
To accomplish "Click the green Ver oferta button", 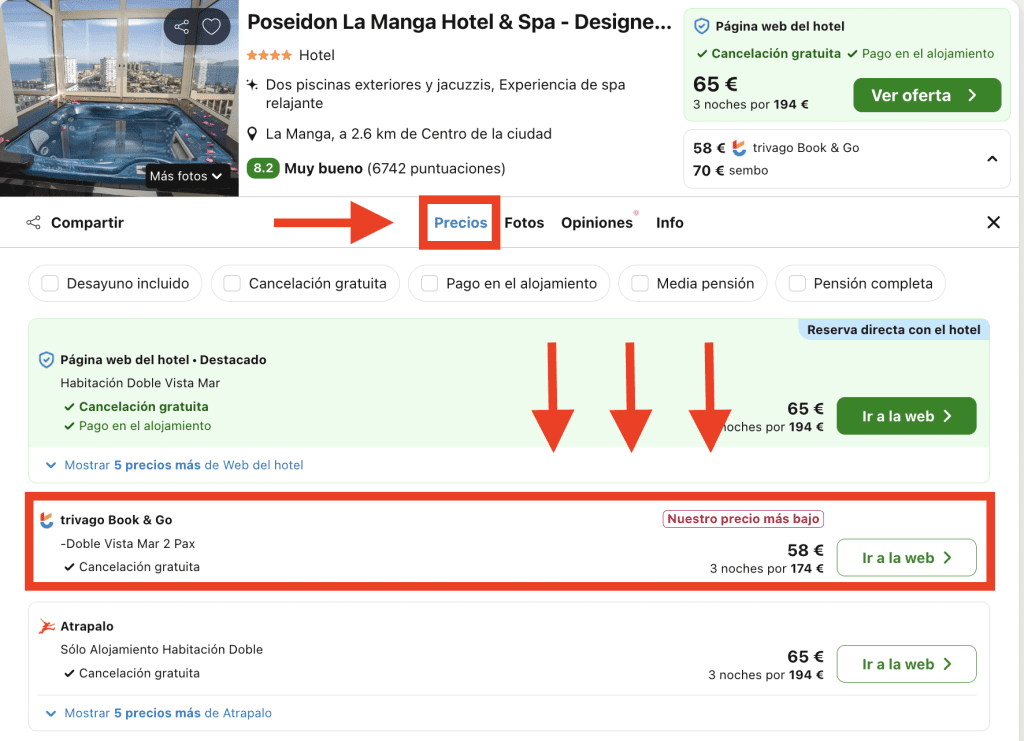I will (926, 95).
